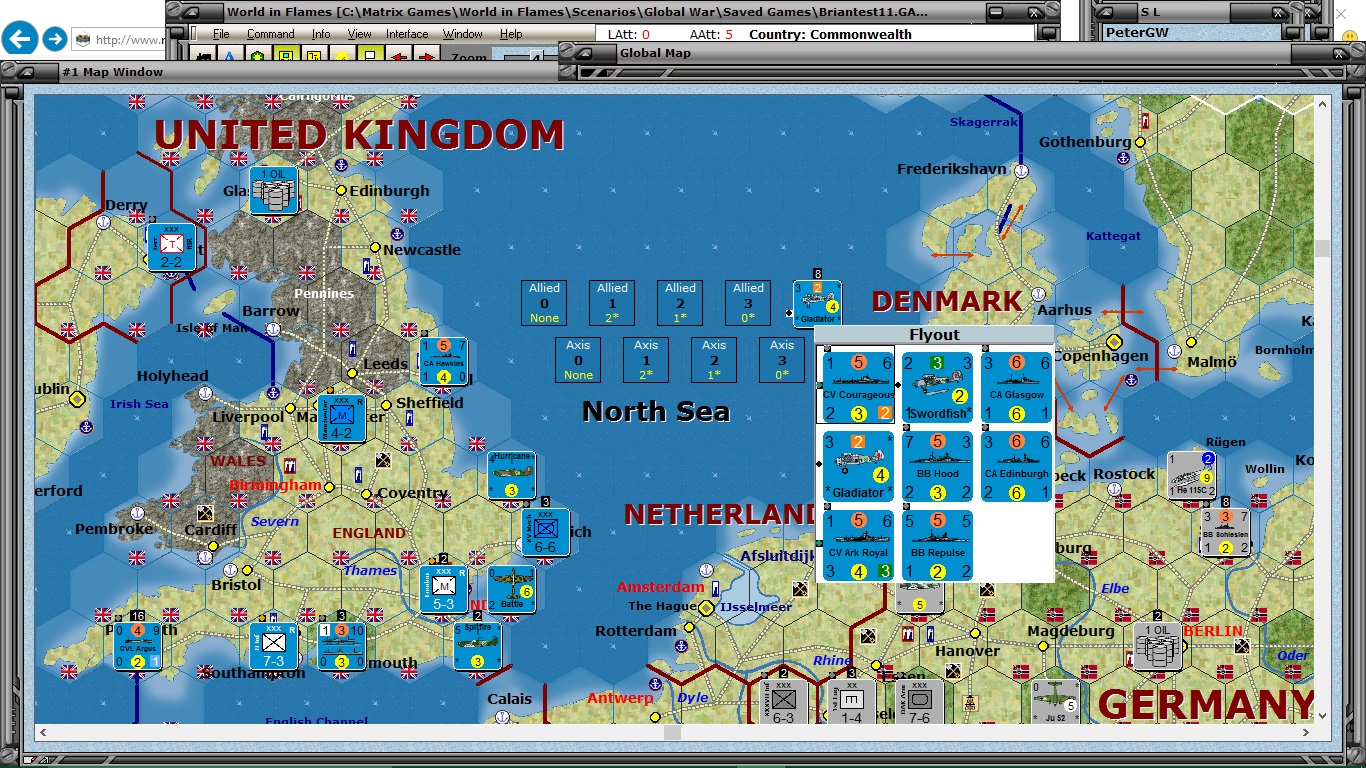Open the Interface menu
Viewport: 1366px width, 768px height.
tap(407, 34)
